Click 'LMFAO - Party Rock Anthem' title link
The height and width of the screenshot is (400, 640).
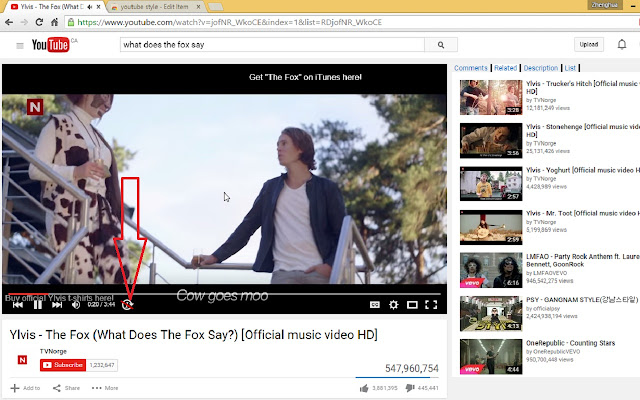click(583, 260)
